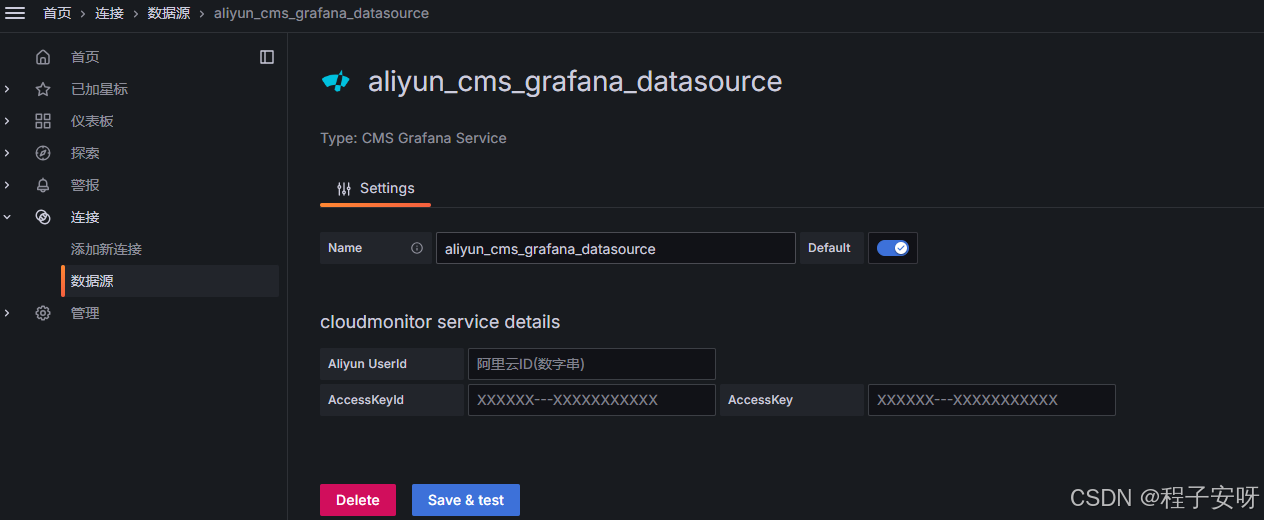This screenshot has height=520, width=1264.
Task: Click the CMS datasource logo icon
Action: point(336,81)
